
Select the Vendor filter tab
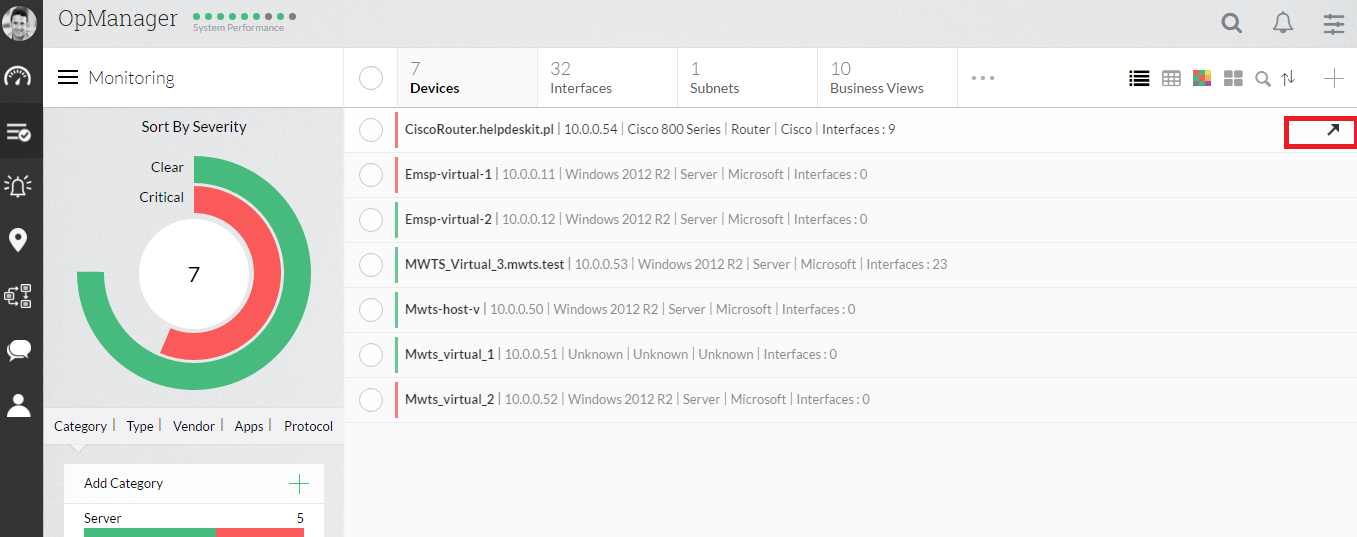[194, 426]
